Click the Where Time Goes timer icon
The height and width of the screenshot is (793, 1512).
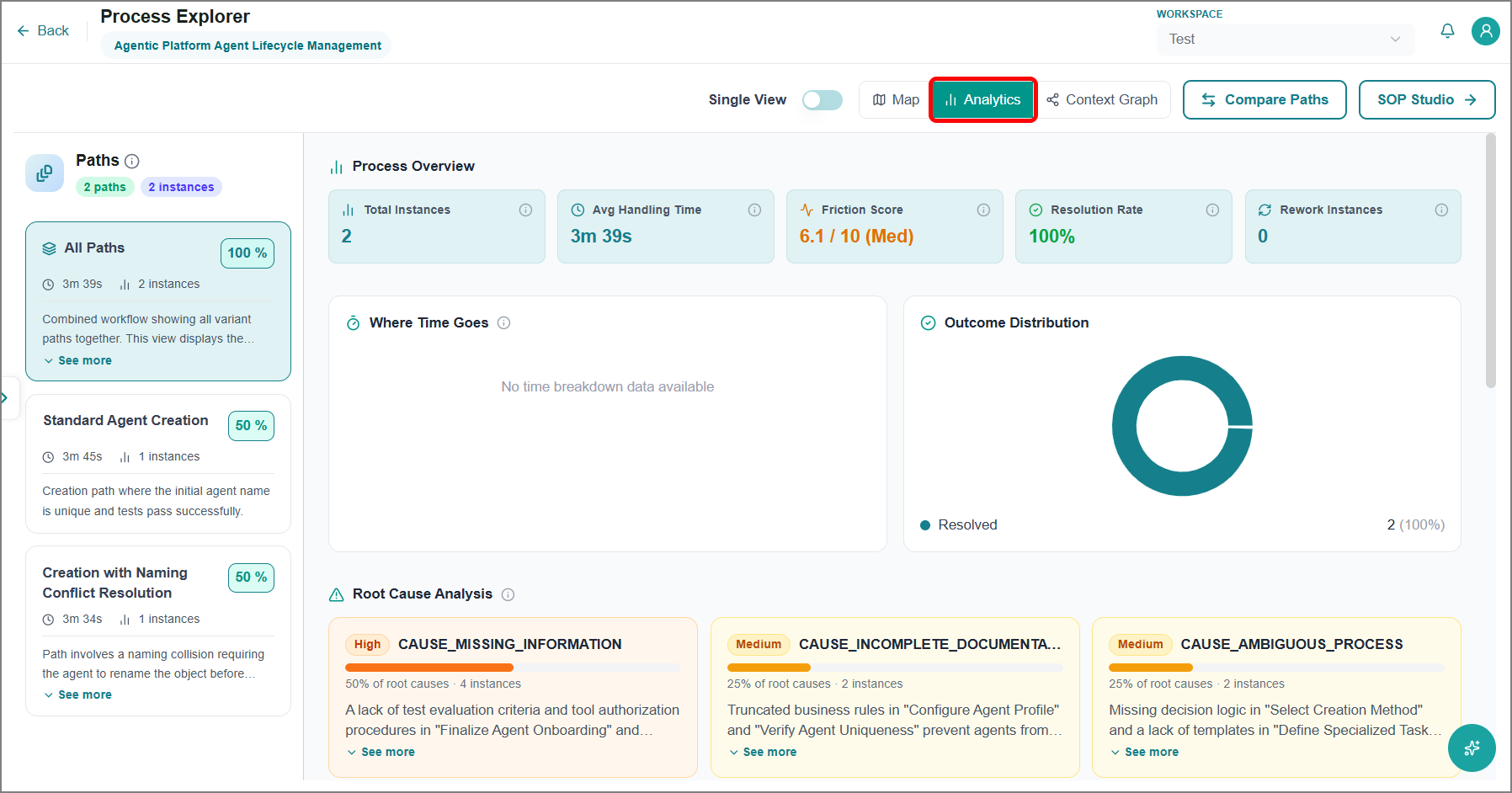click(354, 323)
